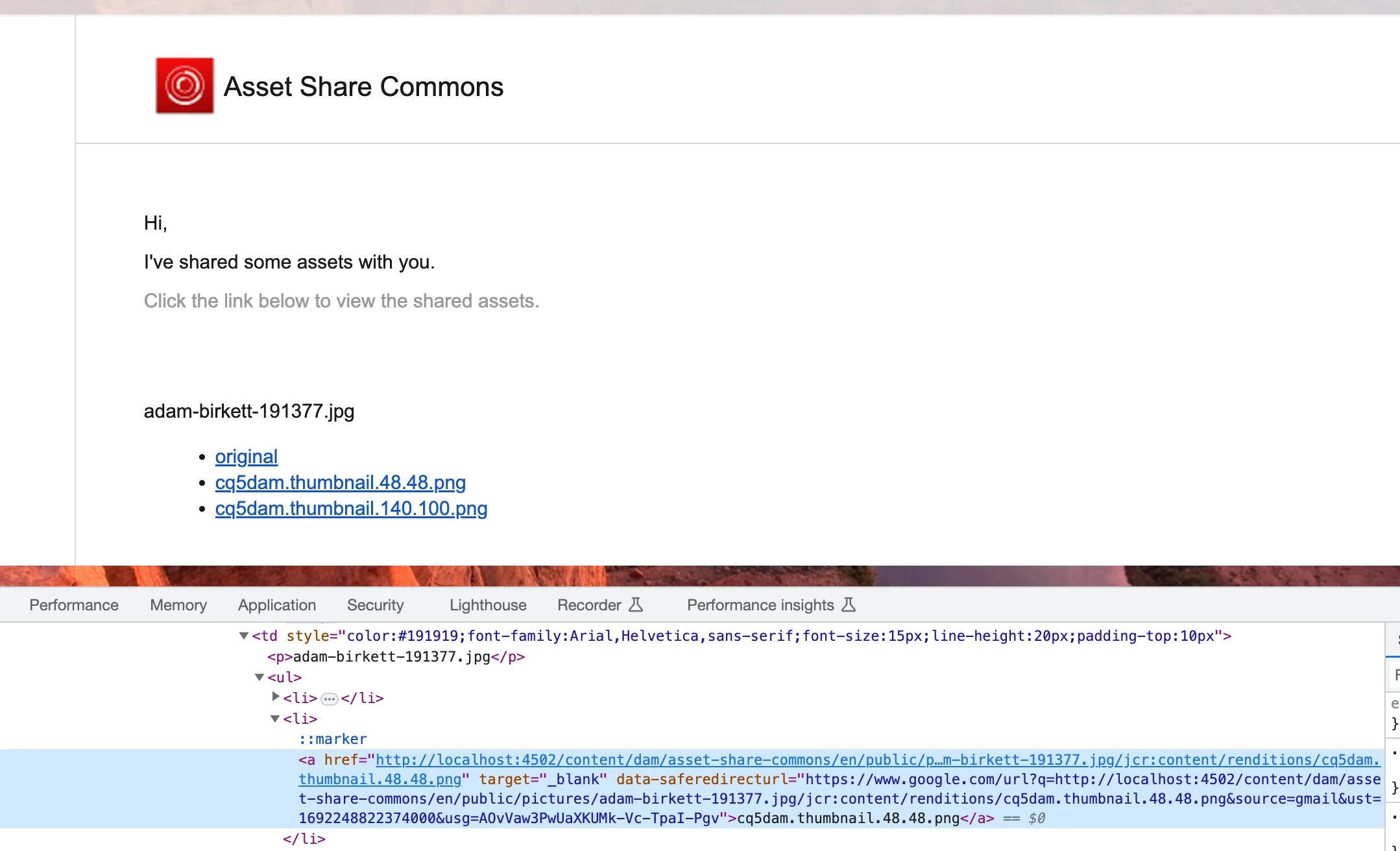Expand the collapsed first li node

click(x=276, y=697)
